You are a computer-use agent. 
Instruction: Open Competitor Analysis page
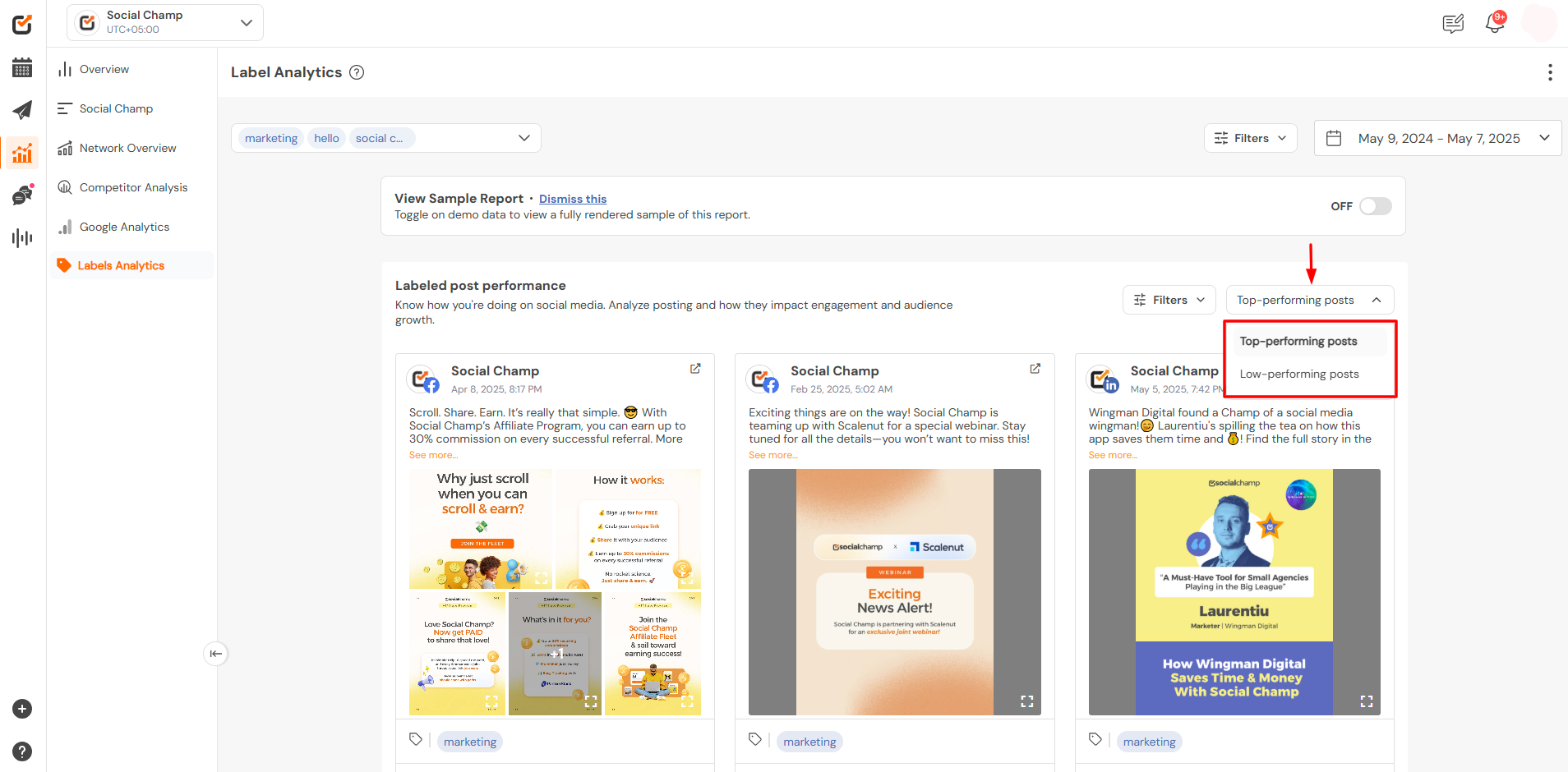click(132, 187)
